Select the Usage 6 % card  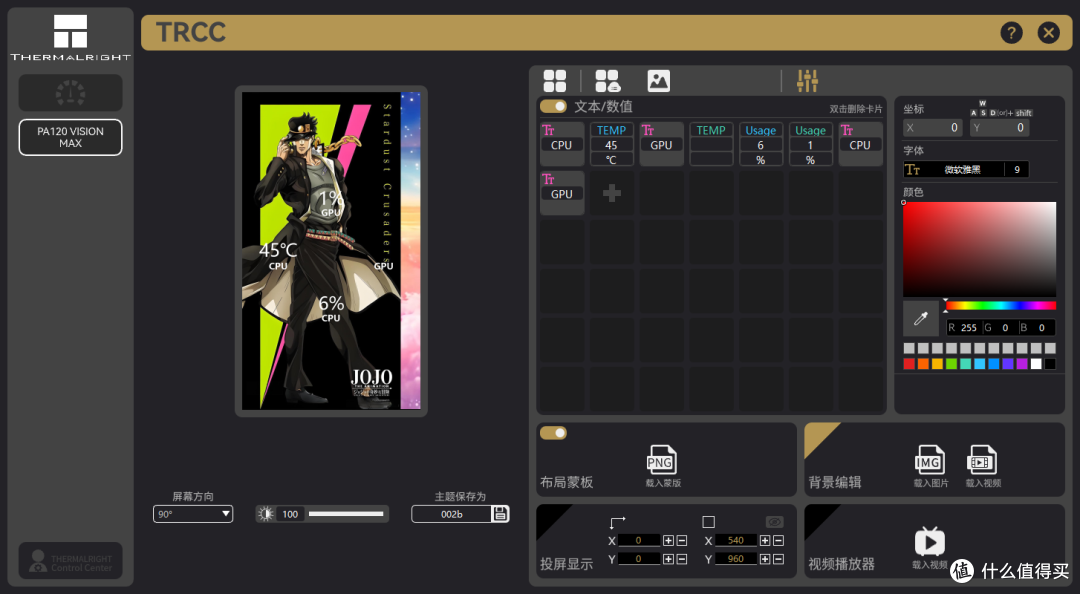tap(760, 144)
